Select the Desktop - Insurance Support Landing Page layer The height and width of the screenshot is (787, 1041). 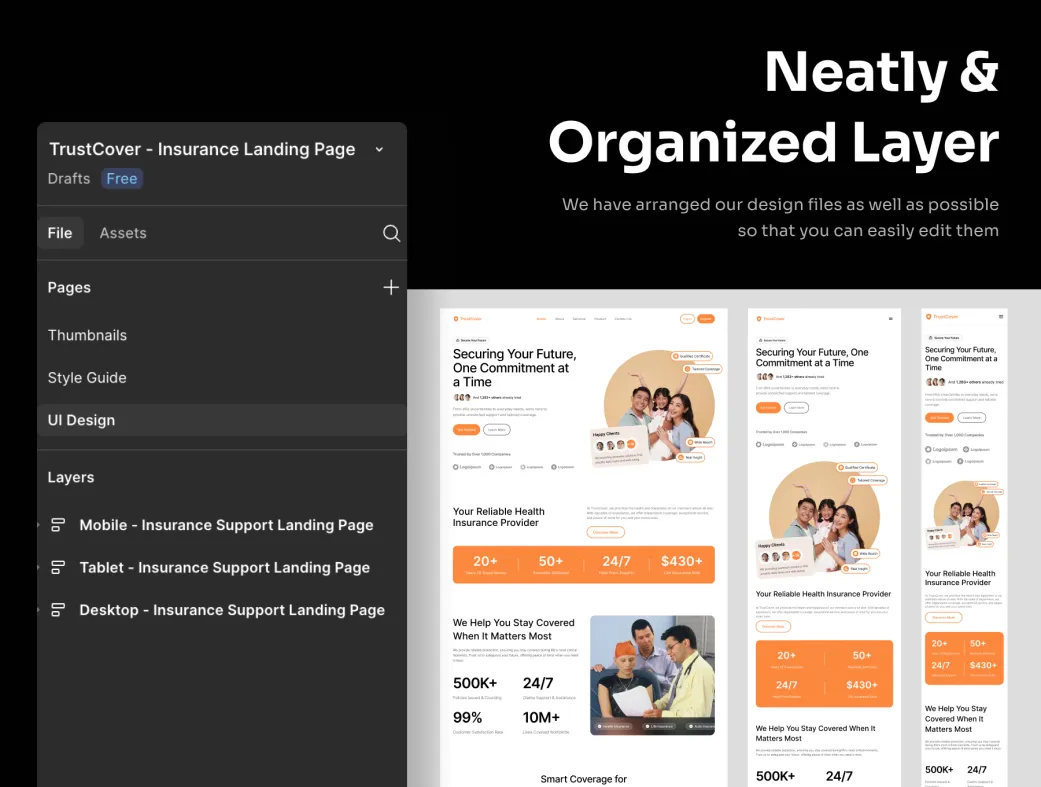(232, 610)
